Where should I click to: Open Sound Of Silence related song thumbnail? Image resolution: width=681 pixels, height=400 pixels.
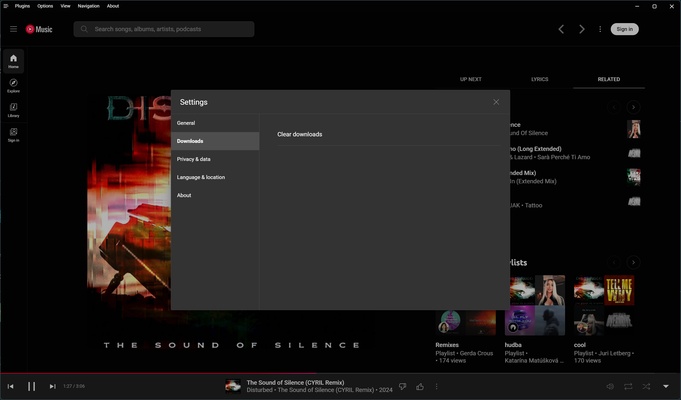(x=634, y=129)
